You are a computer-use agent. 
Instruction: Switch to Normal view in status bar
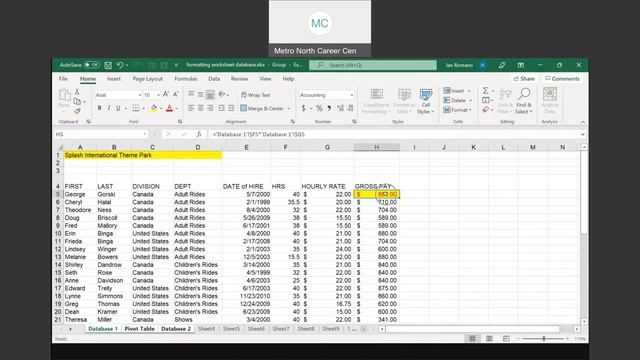(472, 338)
